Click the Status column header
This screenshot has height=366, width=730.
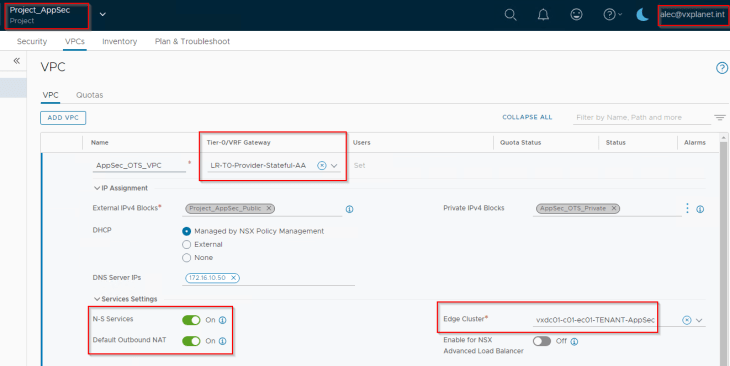point(615,142)
